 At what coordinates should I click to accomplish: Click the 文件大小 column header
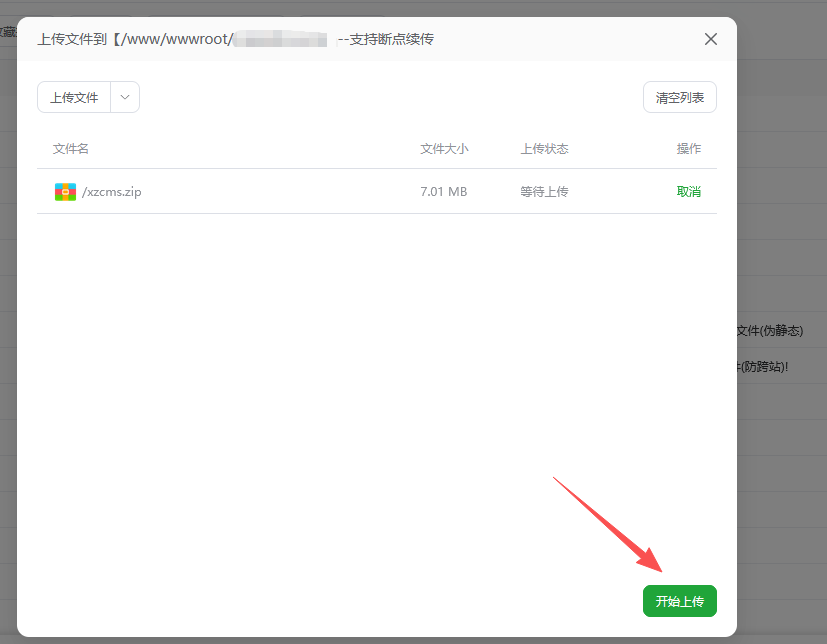444,149
